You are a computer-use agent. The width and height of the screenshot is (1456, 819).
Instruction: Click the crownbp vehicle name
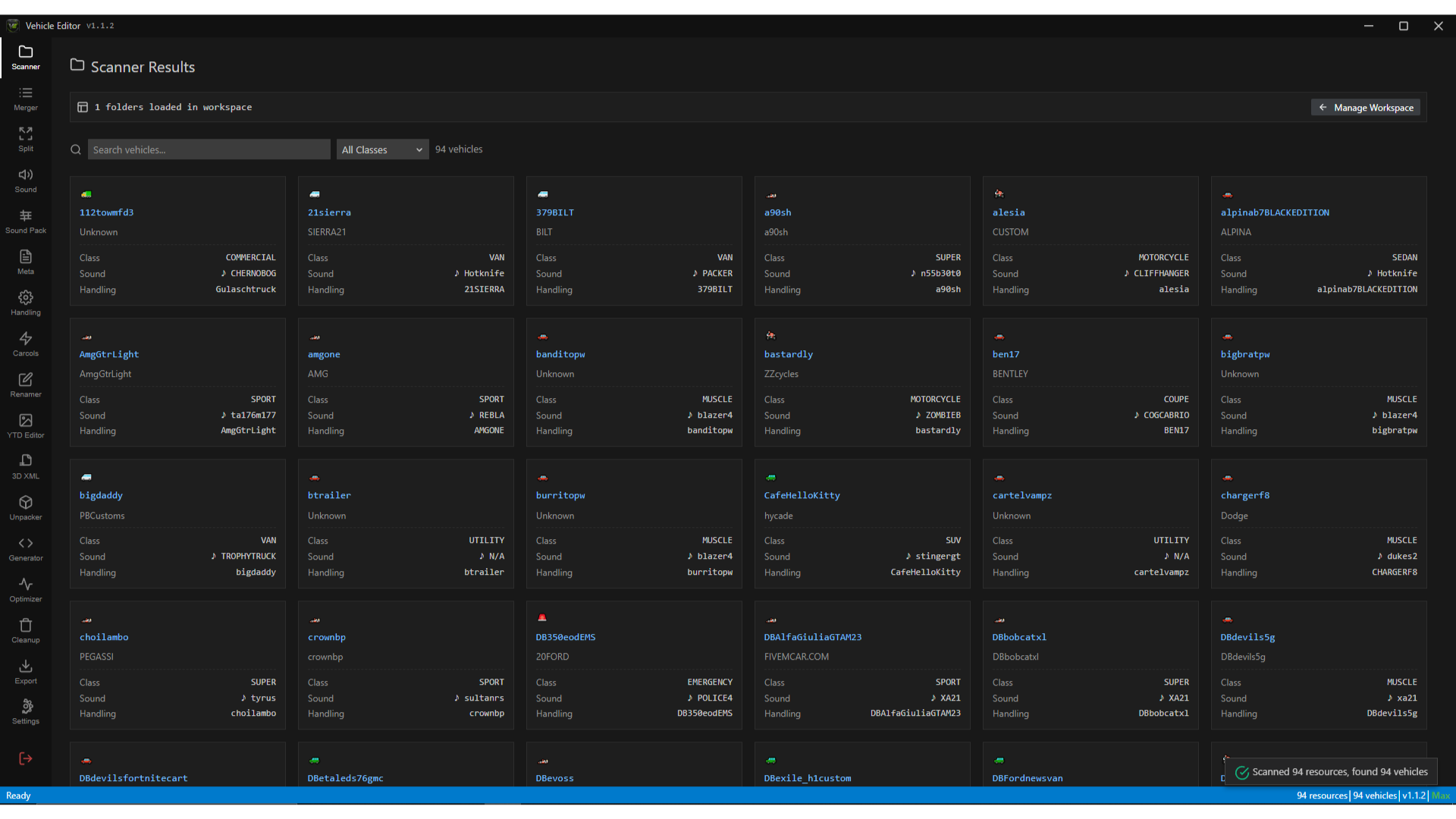pos(327,637)
